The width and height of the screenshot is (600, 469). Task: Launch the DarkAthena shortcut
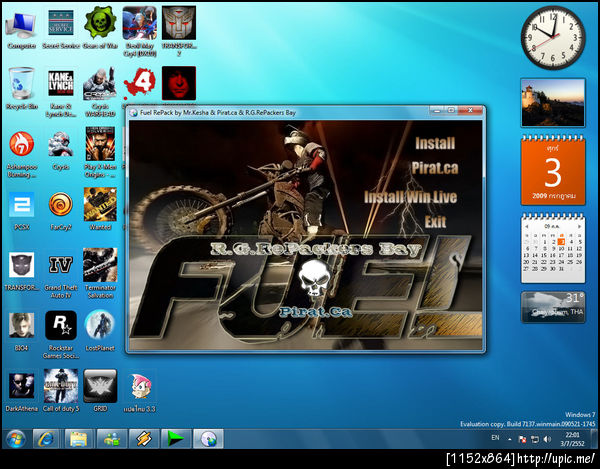[21, 392]
